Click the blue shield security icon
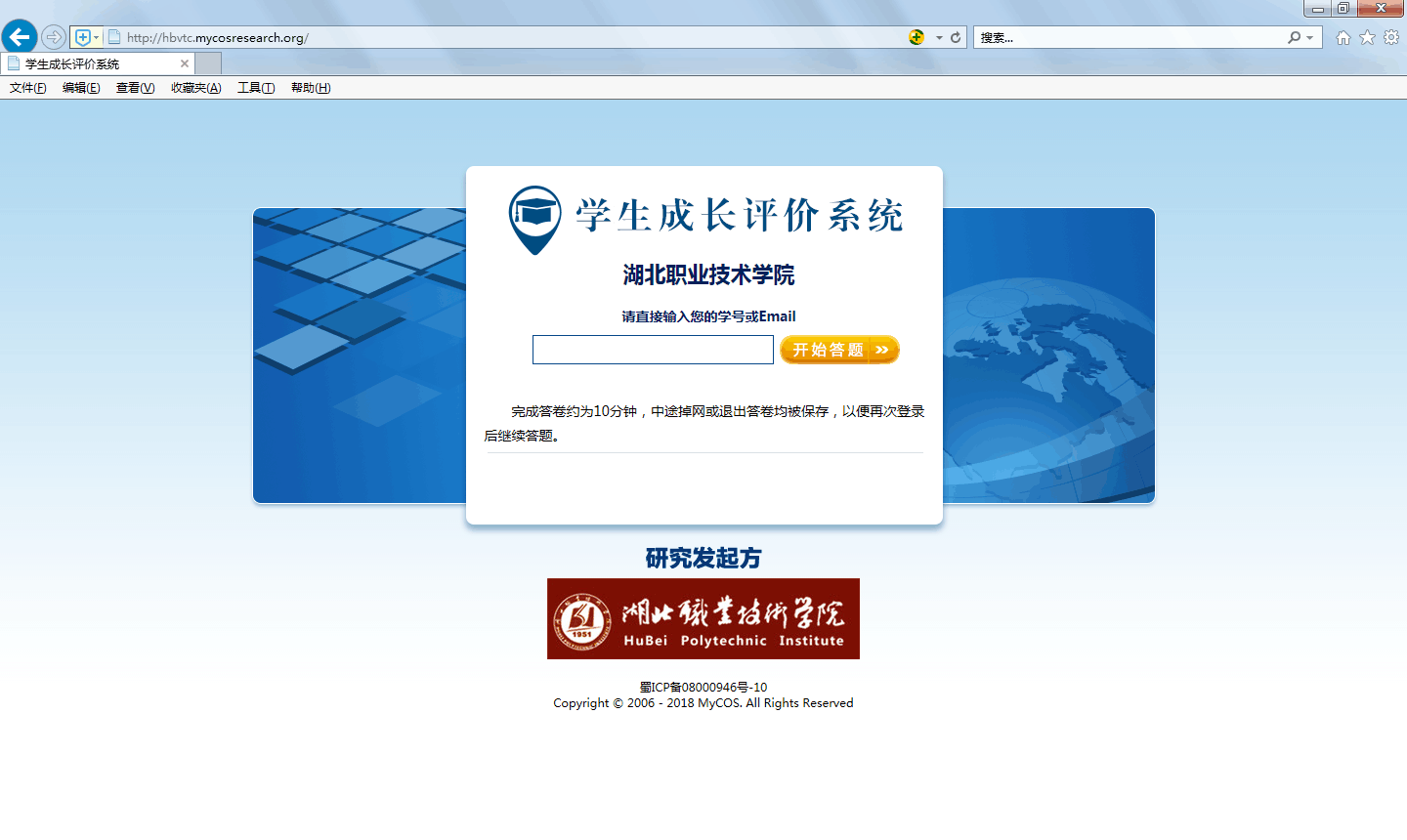 coord(83,37)
